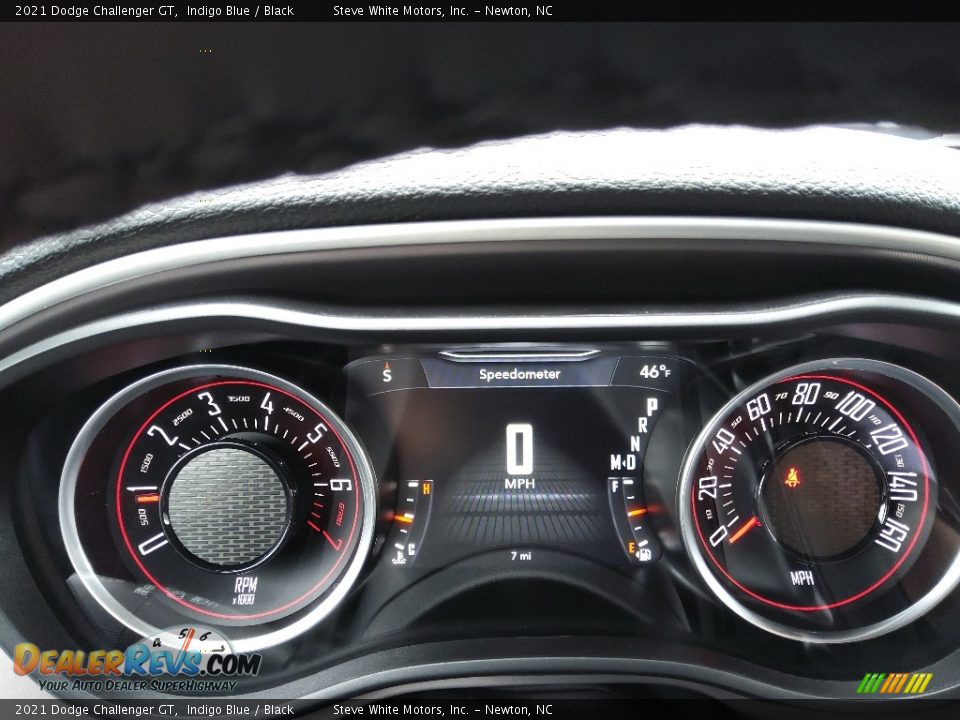
Task: Click the 100 mark on speedometer
Action: point(853,406)
